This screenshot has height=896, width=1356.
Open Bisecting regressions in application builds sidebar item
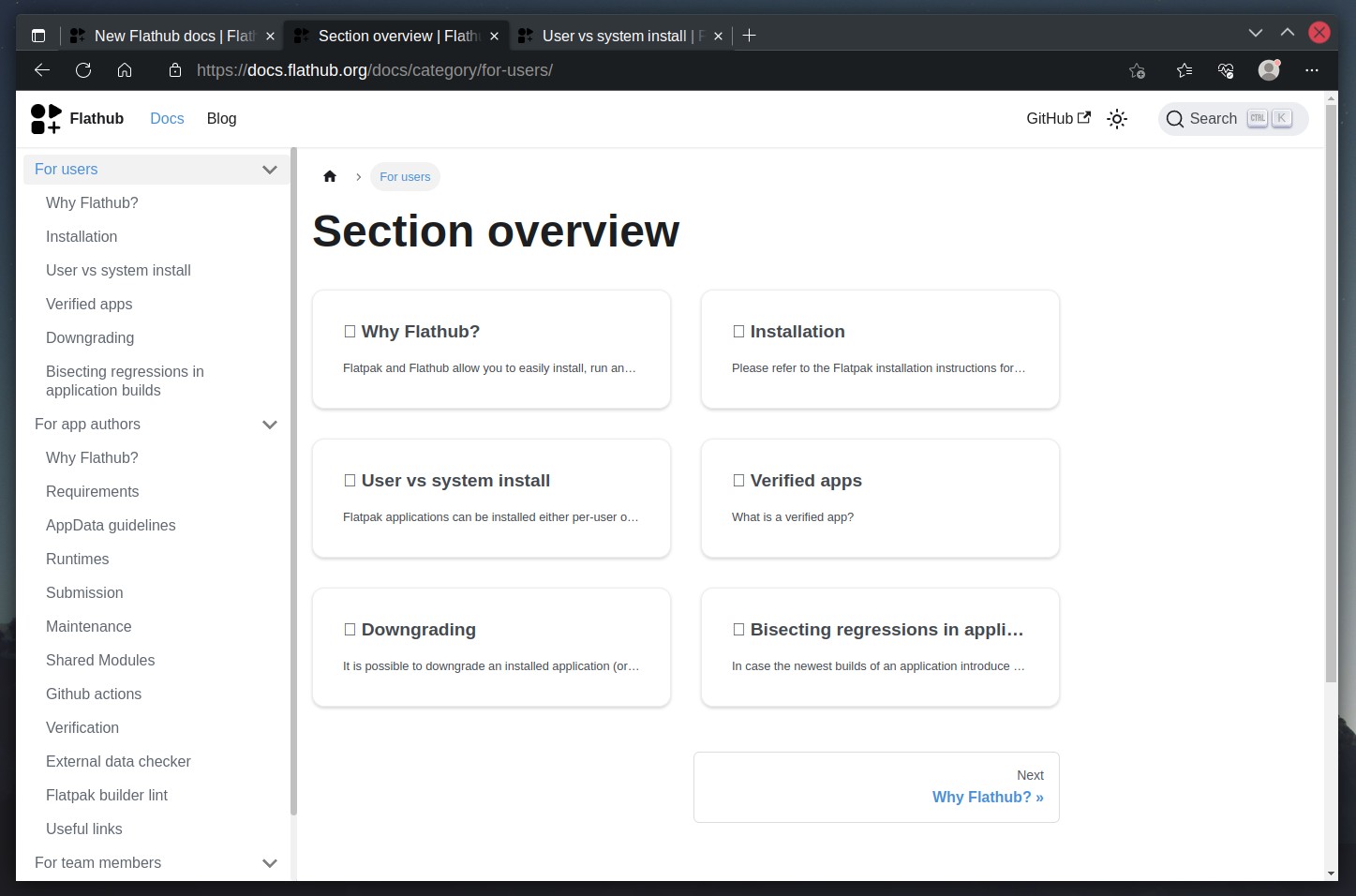click(125, 381)
